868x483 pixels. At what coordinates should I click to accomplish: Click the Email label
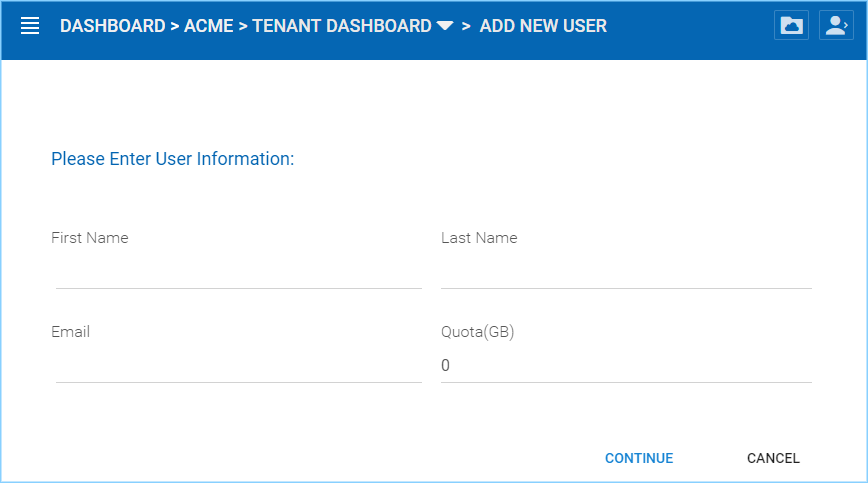(70, 332)
